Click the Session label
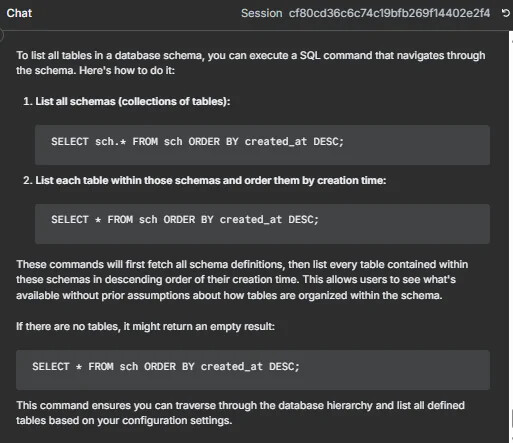The height and width of the screenshot is (443, 513). click(261, 13)
